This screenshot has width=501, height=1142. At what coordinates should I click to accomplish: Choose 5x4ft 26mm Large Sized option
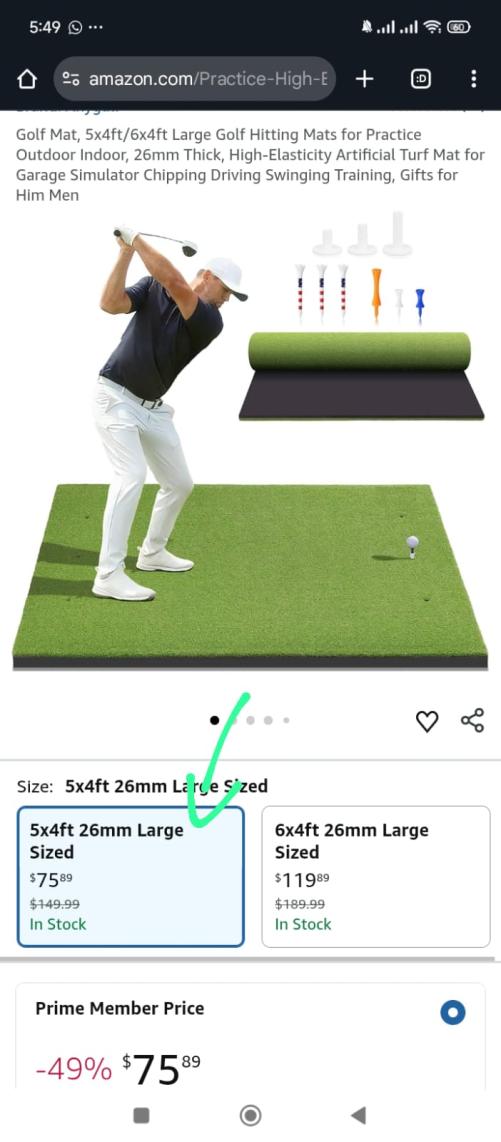coord(130,876)
